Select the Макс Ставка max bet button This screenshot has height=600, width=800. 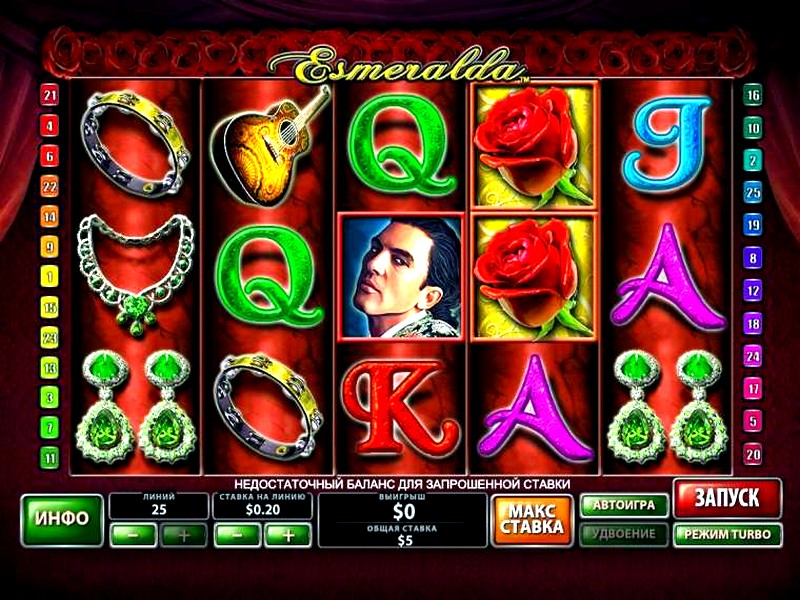(x=532, y=520)
